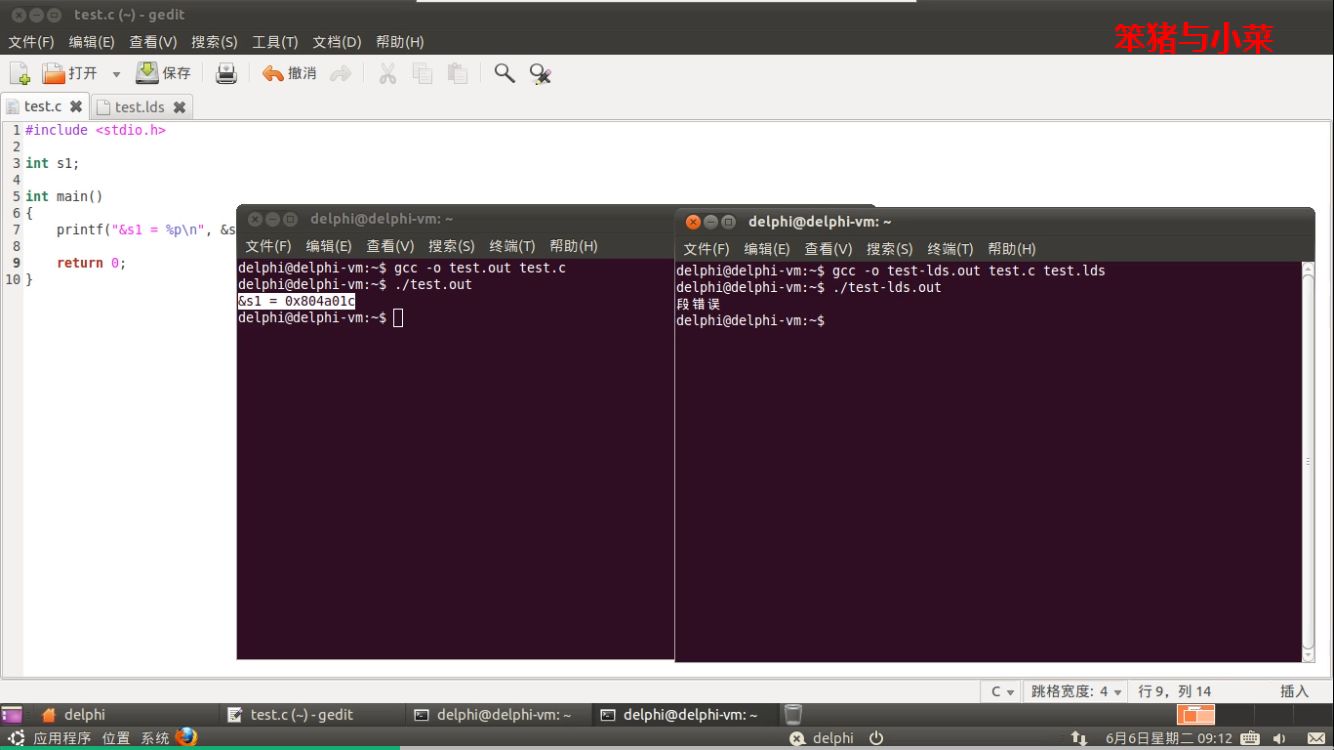The image size is (1334, 750).
Task: Cut selection with scissors icon
Action: (x=388, y=73)
